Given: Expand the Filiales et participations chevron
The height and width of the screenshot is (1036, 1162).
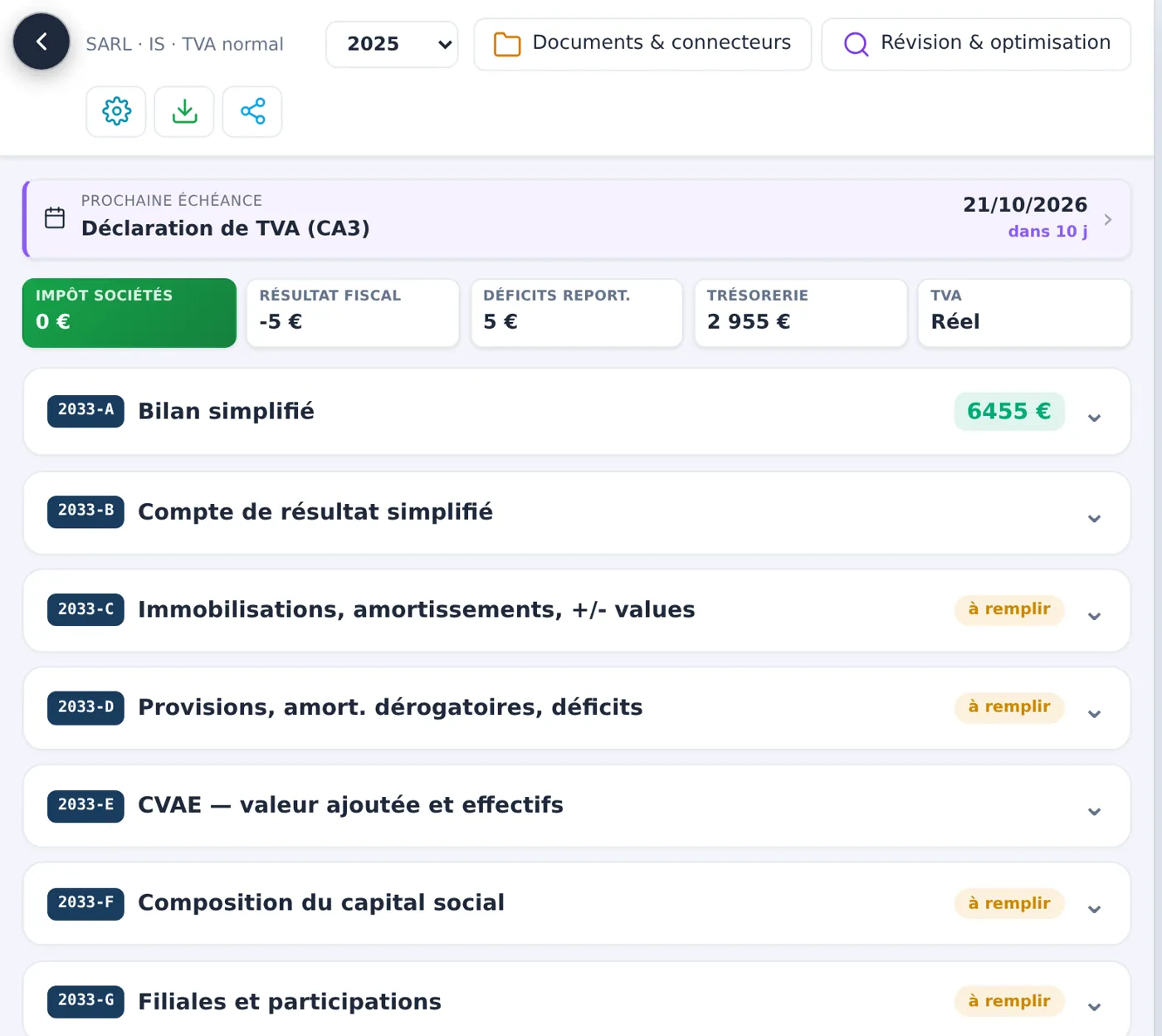Looking at the screenshot, I should point(1095,1007).
